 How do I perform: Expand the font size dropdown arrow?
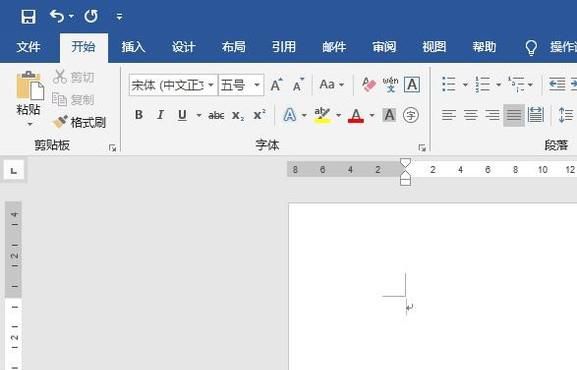pyautogui.click(x=257, y=85)
